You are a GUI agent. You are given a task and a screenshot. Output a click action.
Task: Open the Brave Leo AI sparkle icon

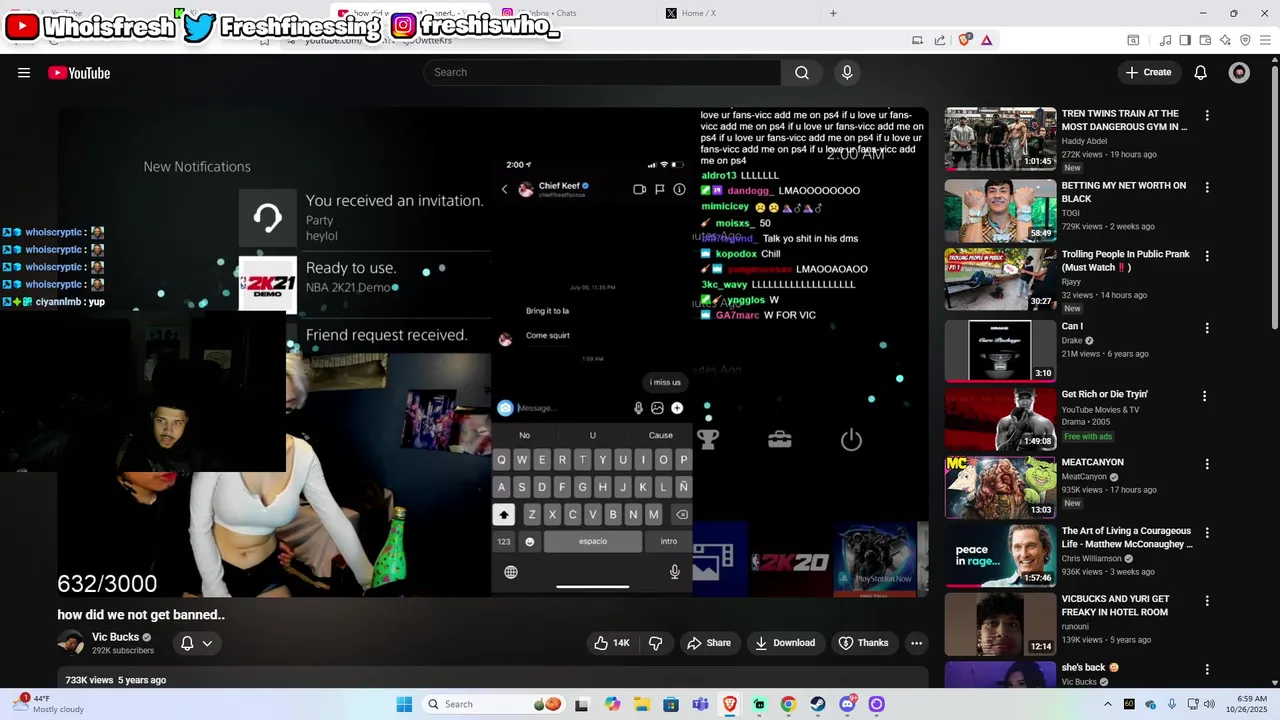[1225, 40]
